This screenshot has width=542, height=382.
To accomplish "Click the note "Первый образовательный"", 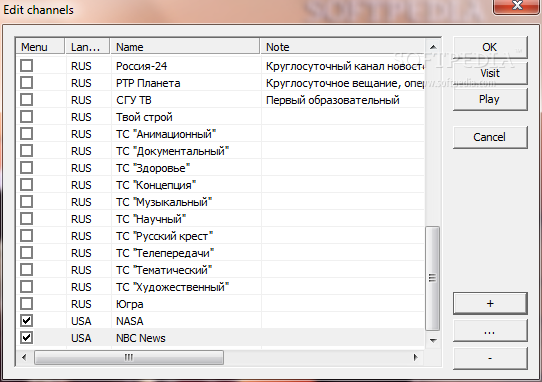I will (x=333, y=100).
